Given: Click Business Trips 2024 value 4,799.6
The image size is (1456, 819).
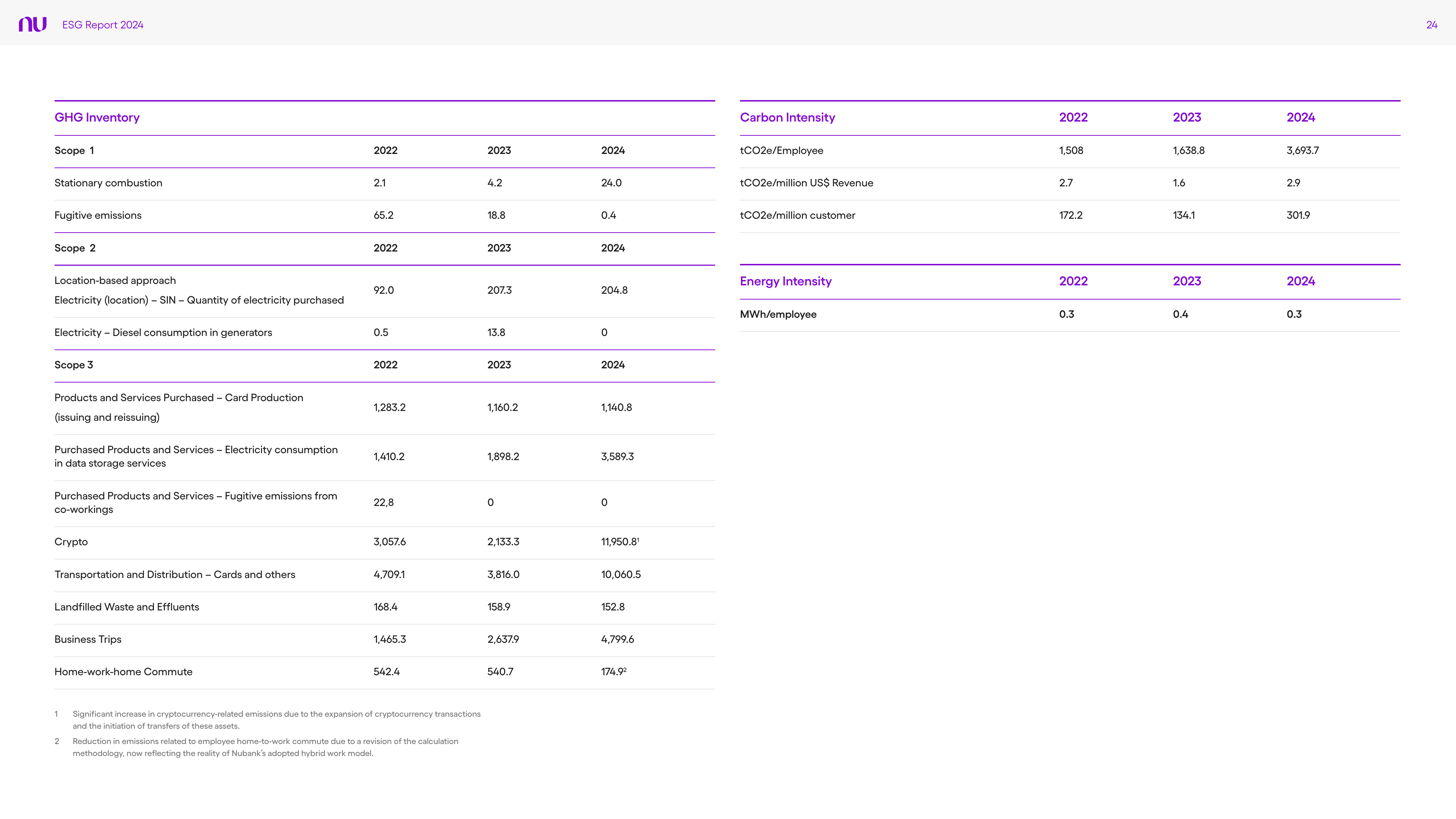Looking at the screenshot, I should click(x=617, y=640).
